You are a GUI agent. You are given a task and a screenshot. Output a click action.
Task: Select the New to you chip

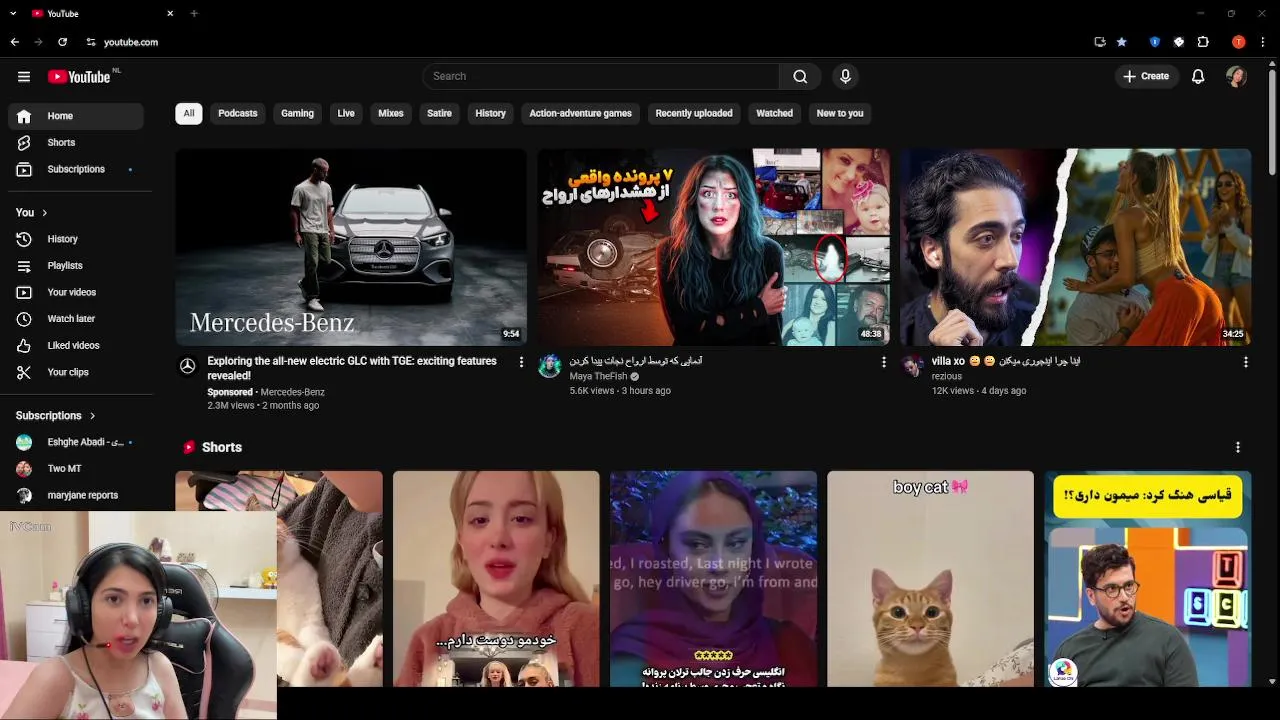(840, 113)
